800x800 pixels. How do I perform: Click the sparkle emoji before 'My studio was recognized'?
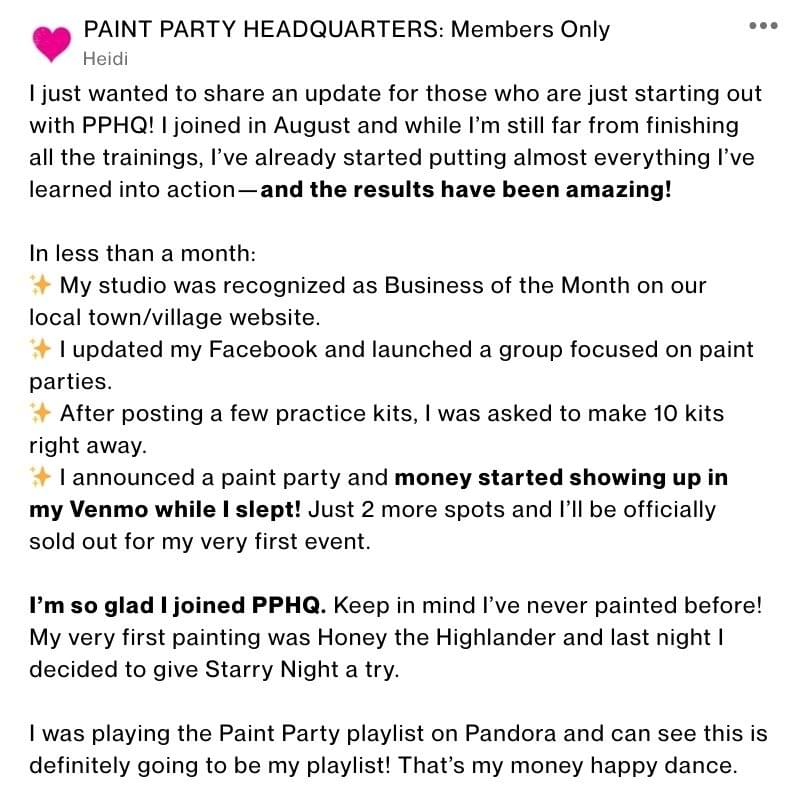tap(41, 285)
